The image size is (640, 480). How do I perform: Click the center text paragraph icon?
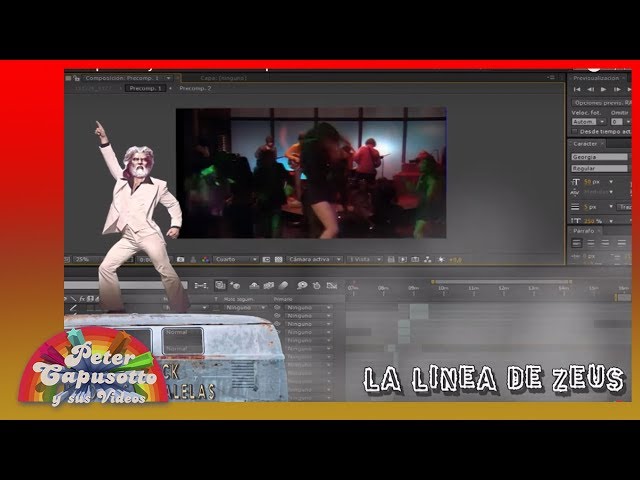[x=591, y=243]
